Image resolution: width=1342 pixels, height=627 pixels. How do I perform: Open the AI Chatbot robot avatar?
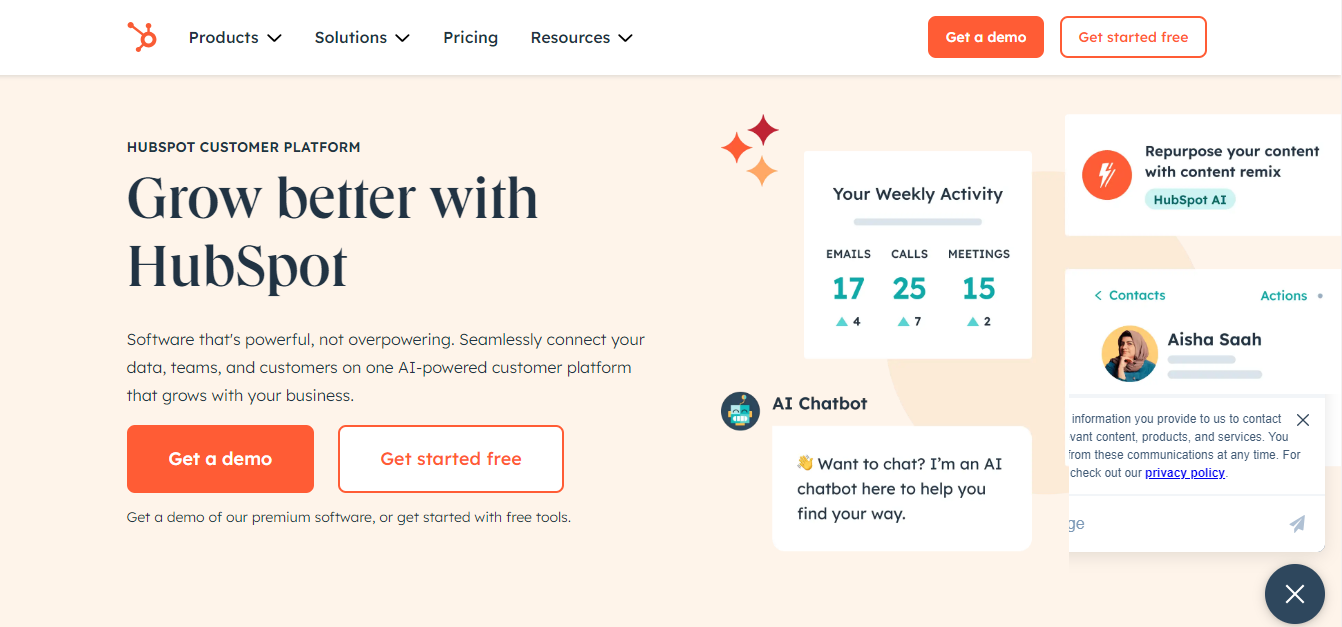pyautogui.click(x=740, y=410)
